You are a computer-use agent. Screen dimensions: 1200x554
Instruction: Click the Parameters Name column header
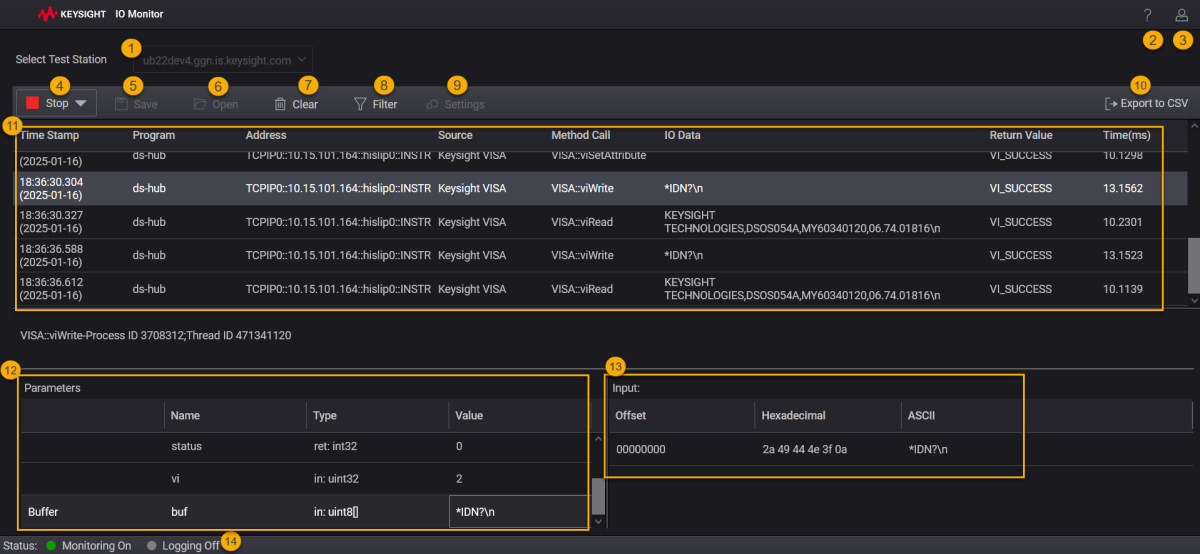[x=185, y=415]
